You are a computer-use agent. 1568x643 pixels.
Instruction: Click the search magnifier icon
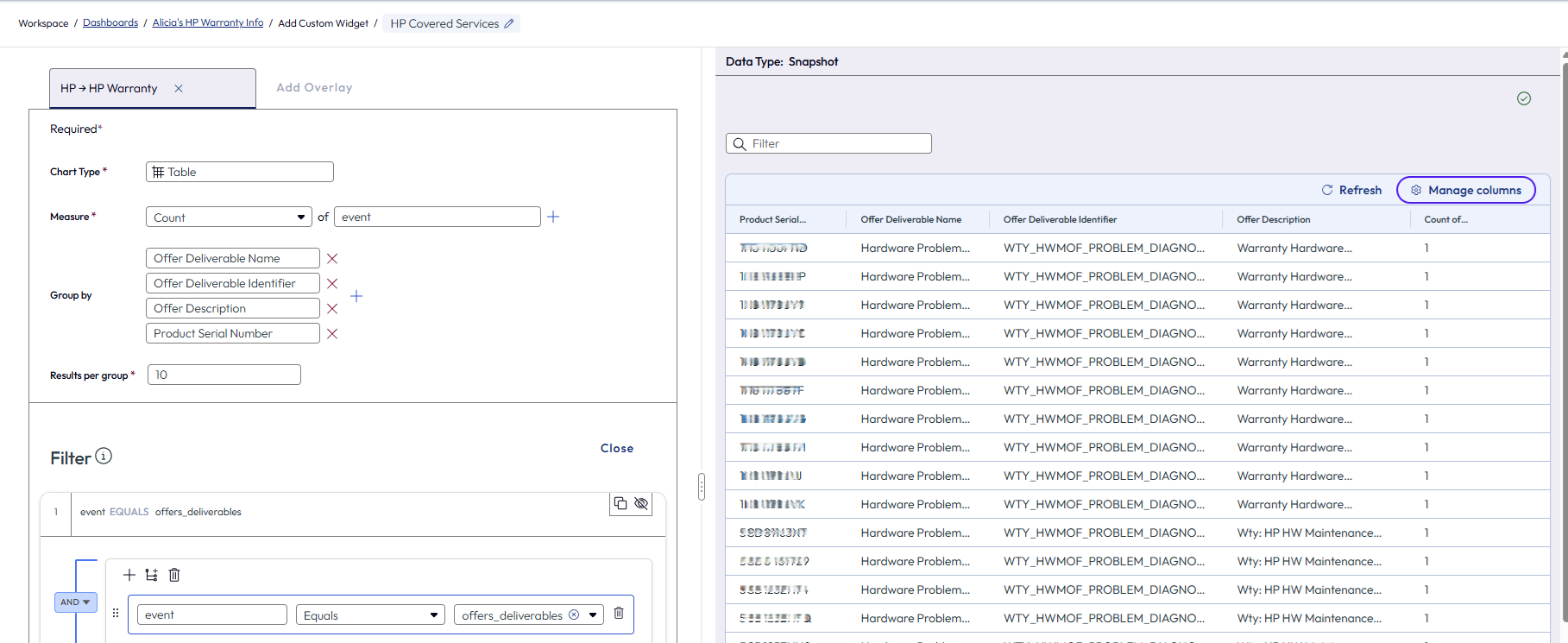tap(740, 144)
